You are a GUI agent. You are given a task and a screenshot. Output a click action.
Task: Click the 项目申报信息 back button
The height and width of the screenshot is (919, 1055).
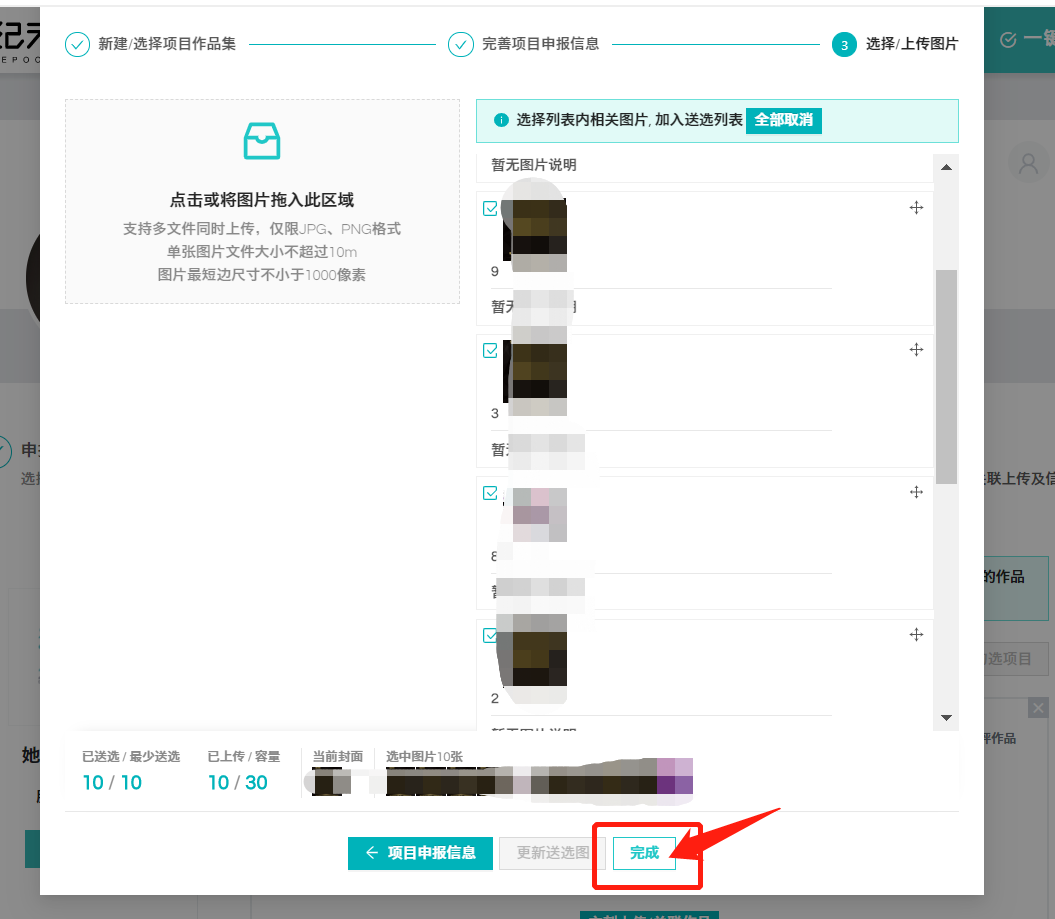pyautogui.click(x=420, y=853)
